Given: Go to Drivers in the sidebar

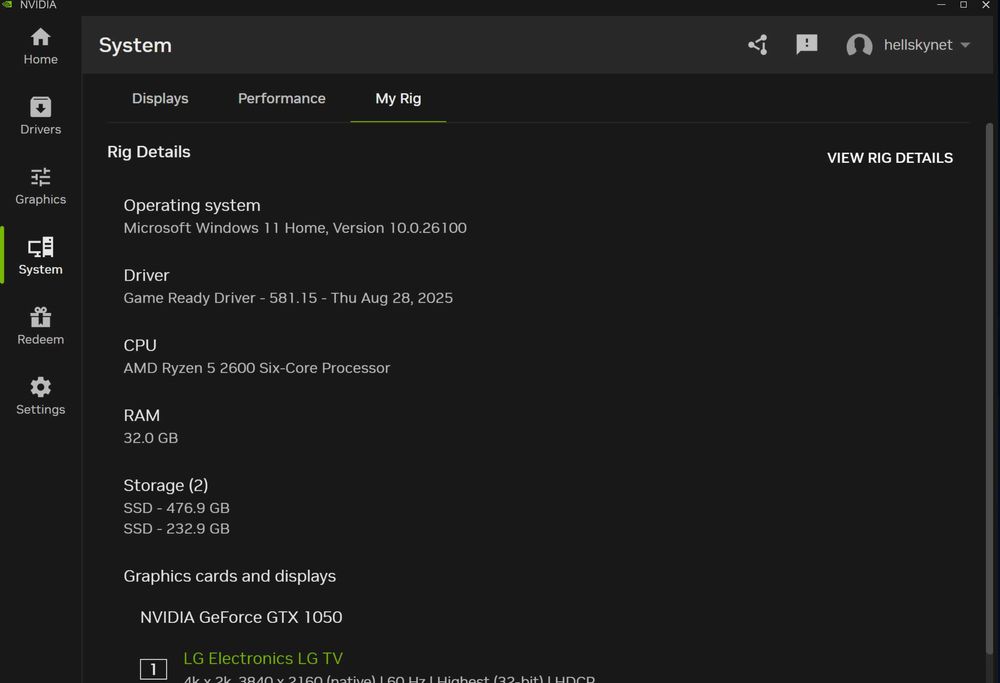Looking at the screenshot, I should (x=40, y=116).
